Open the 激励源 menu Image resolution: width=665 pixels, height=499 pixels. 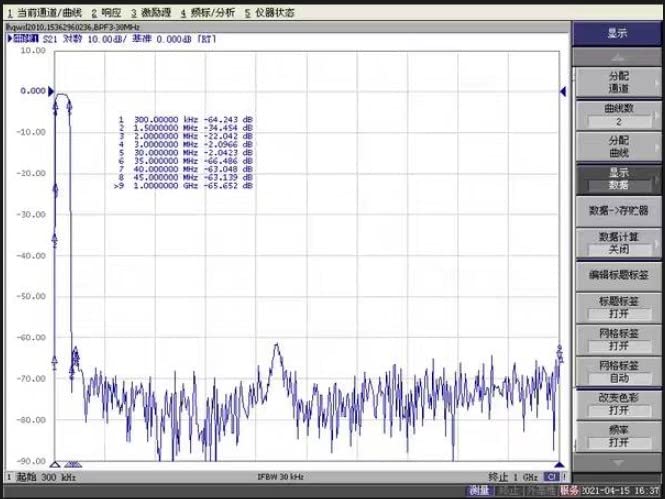tap(151, 13)
